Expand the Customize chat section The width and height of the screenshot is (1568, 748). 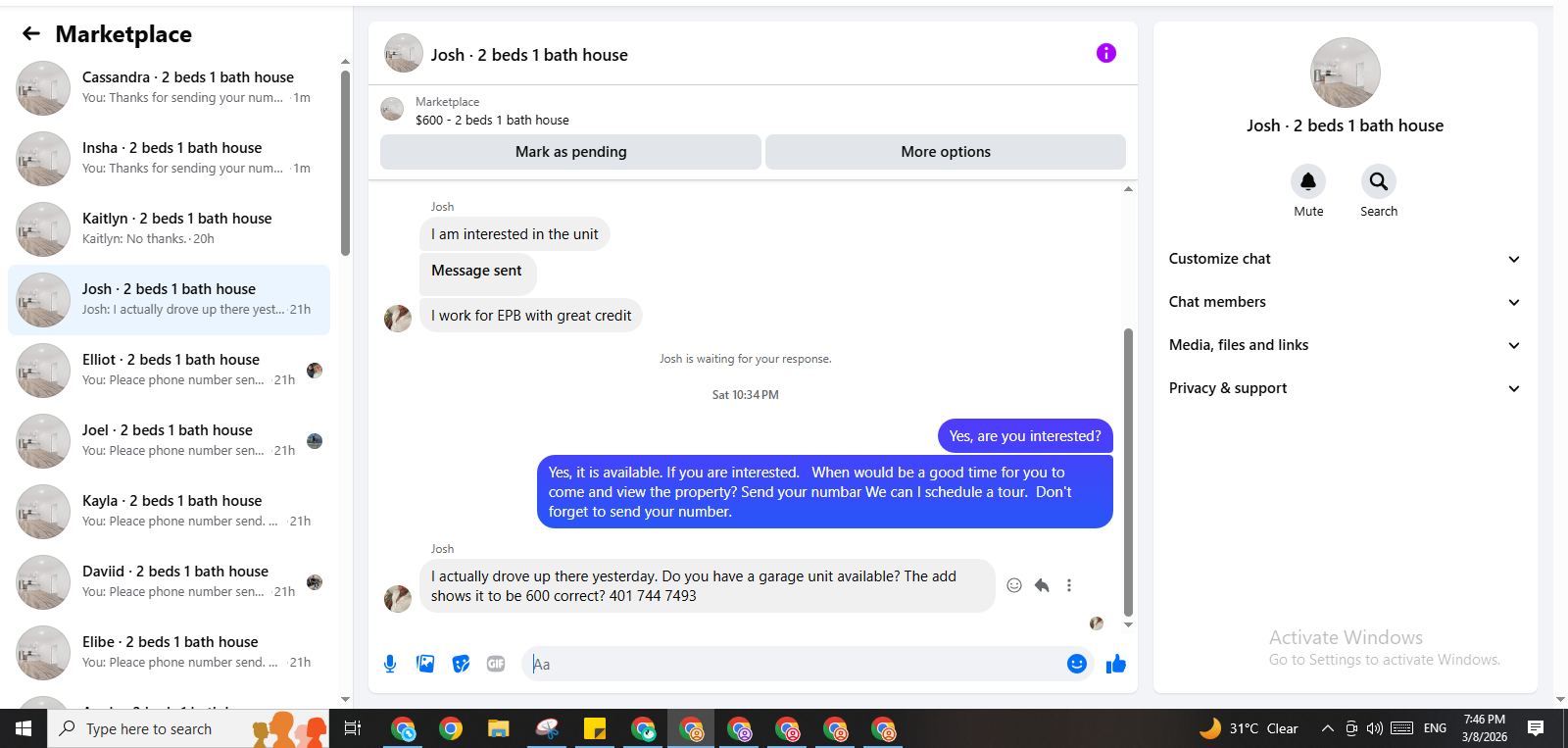1345,259
